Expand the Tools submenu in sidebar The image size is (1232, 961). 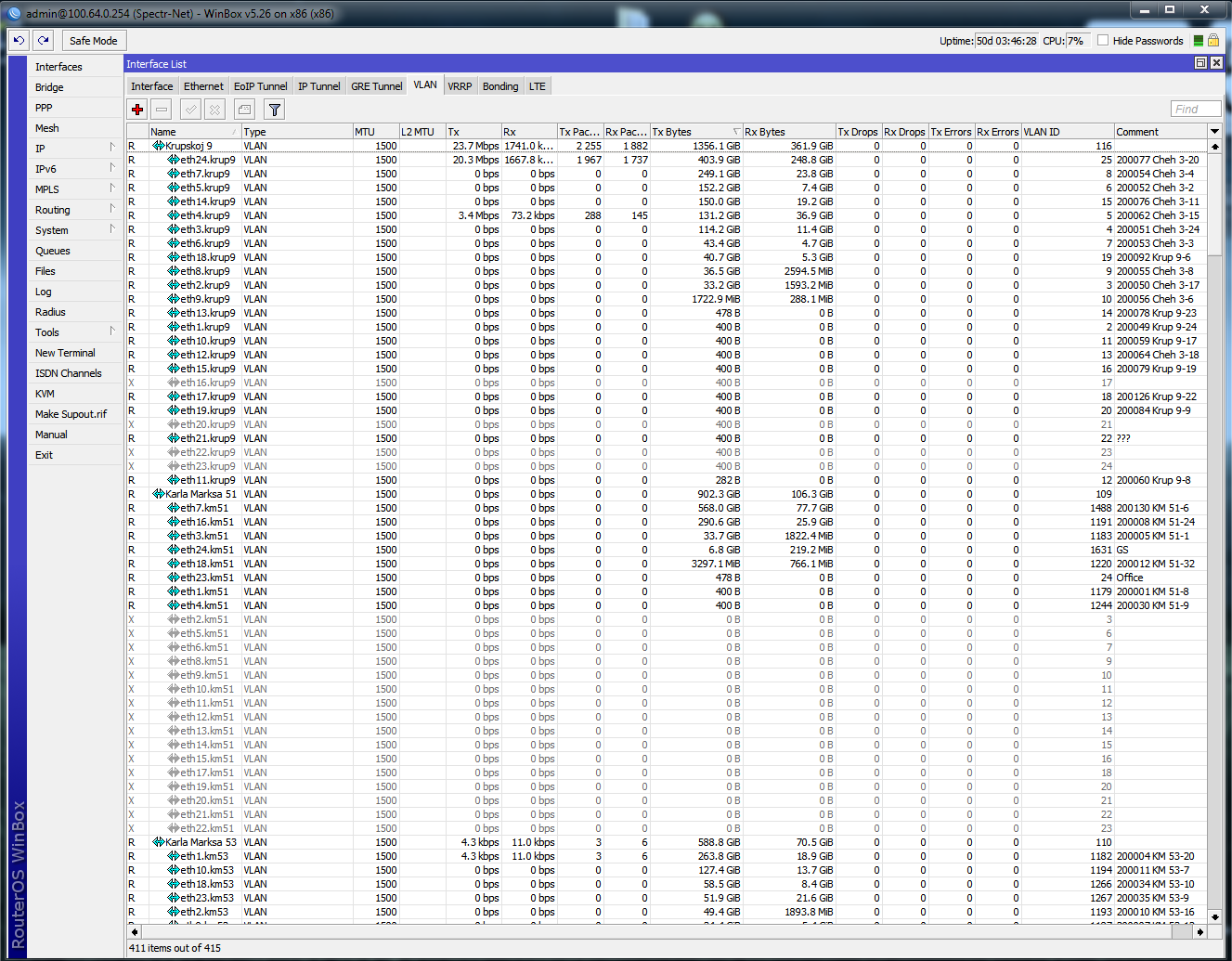(x=74, y=332)
